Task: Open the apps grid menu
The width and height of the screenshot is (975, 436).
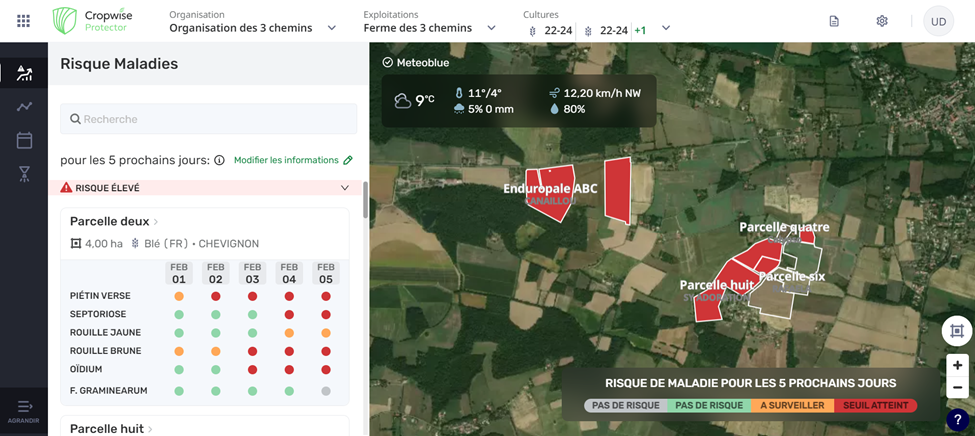Action: point(24,21)
